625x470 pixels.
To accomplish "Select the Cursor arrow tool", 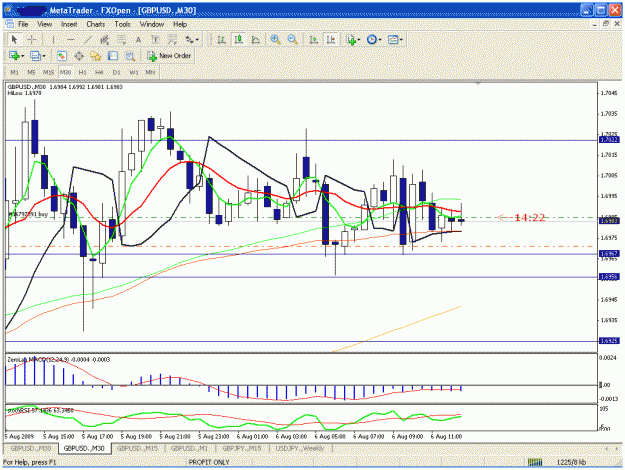I will (x=15, y=40).
